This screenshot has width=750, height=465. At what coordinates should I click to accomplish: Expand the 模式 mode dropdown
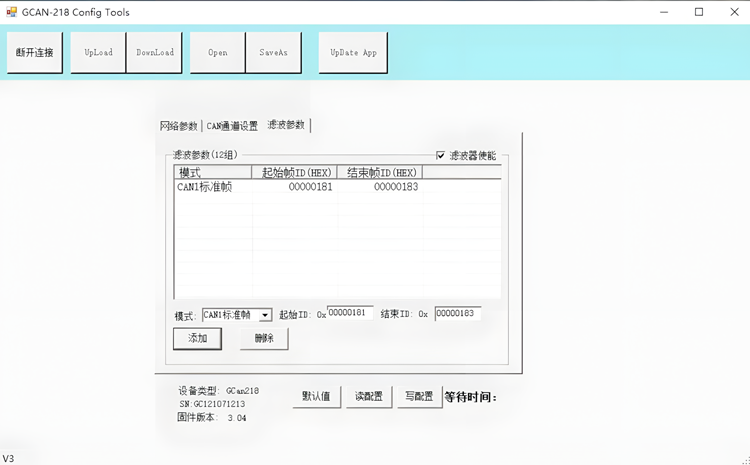265,315
